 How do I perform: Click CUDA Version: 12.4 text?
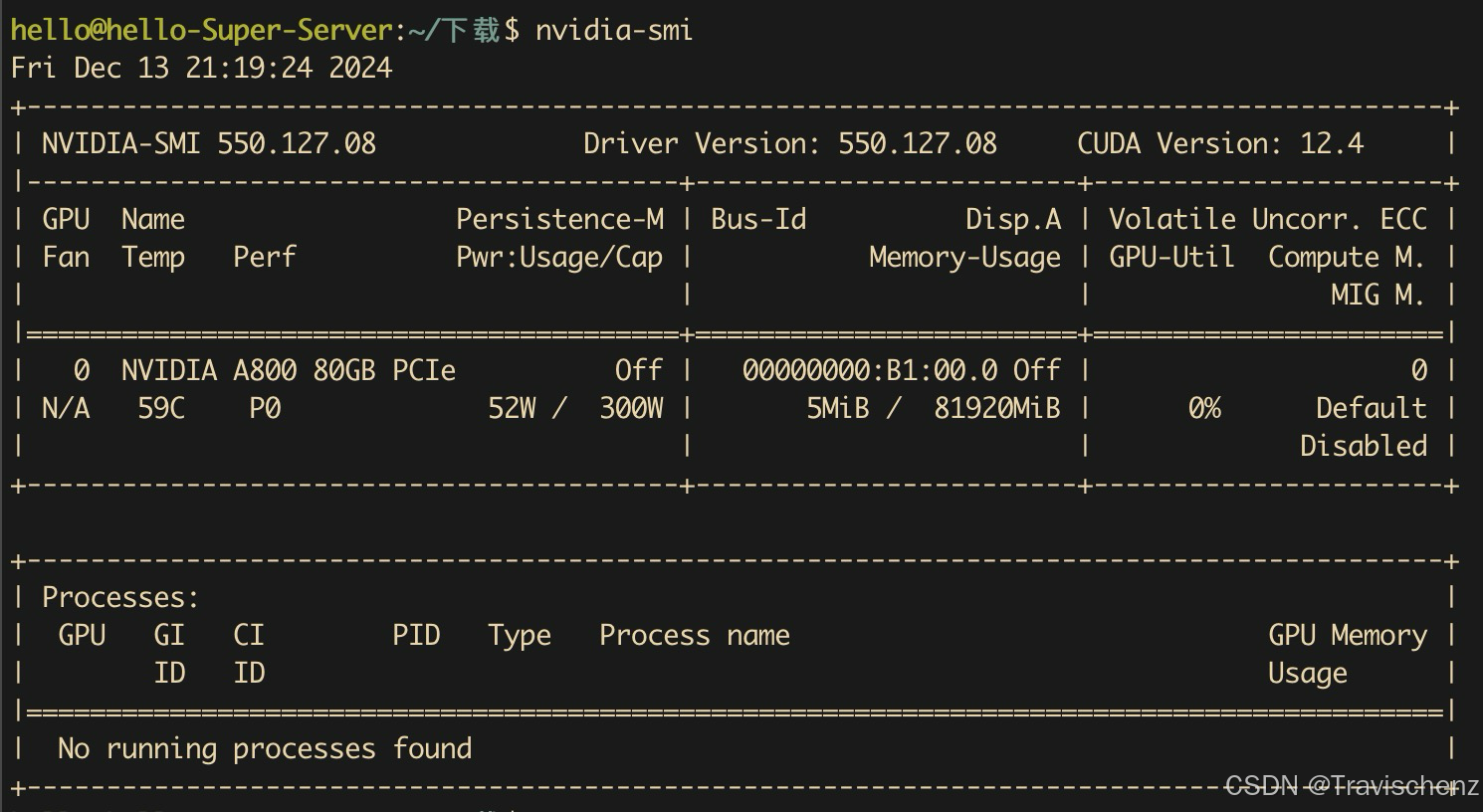pyautogui.click(x=1220, y=143)
